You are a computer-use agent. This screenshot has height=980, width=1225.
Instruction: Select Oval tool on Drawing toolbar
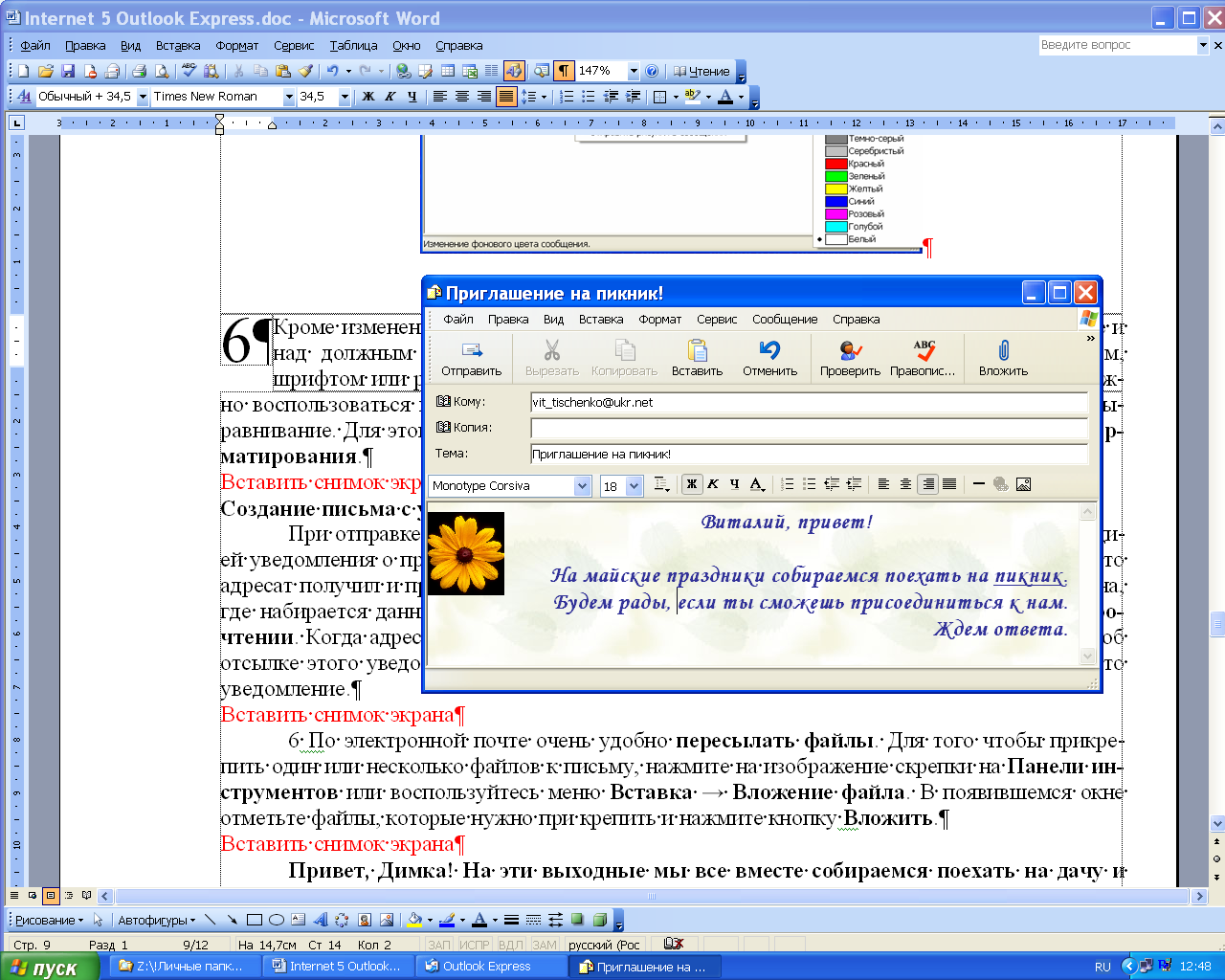tap(277, 920)
